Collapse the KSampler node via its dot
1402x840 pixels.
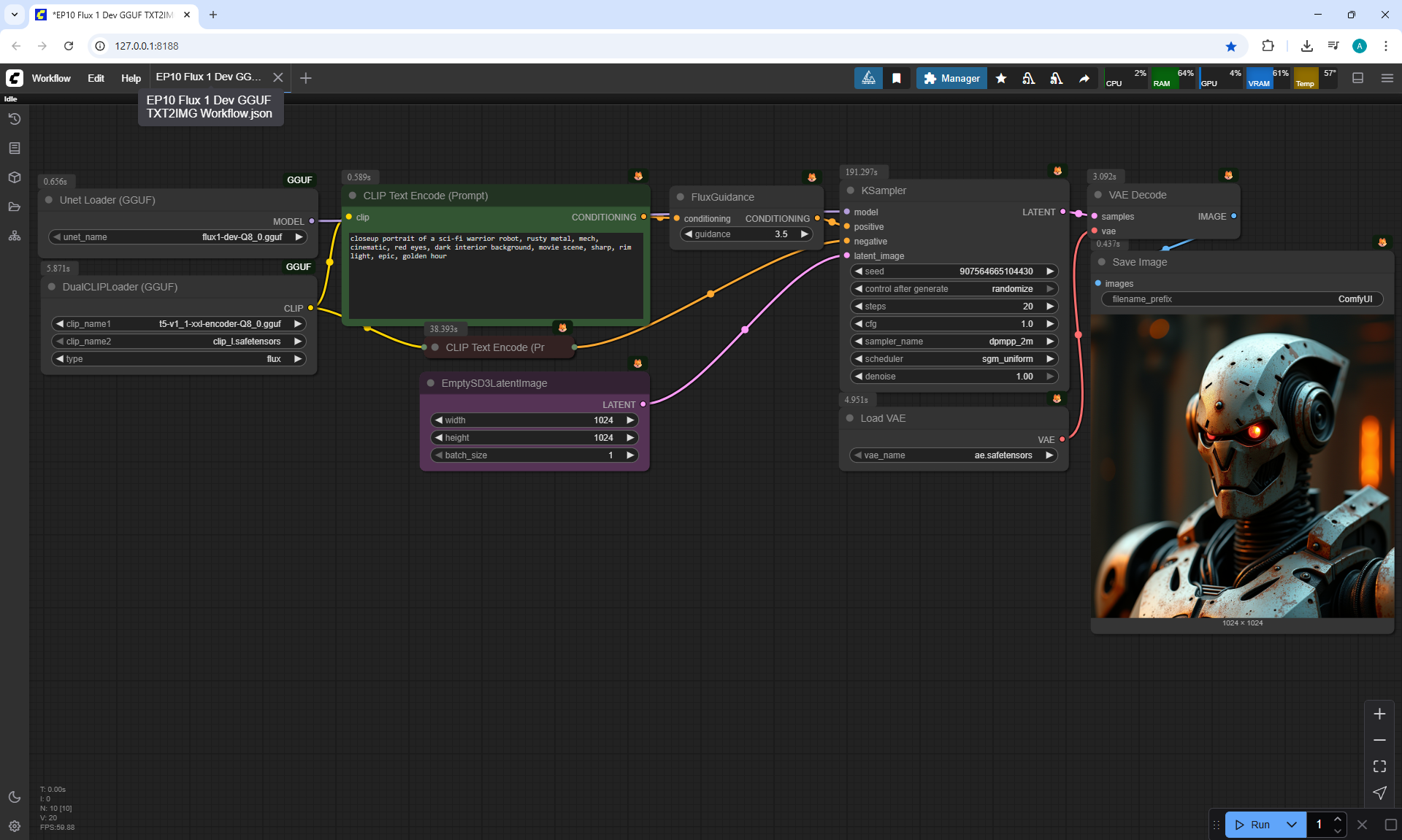pyautogui.click(x=850, y=190)
